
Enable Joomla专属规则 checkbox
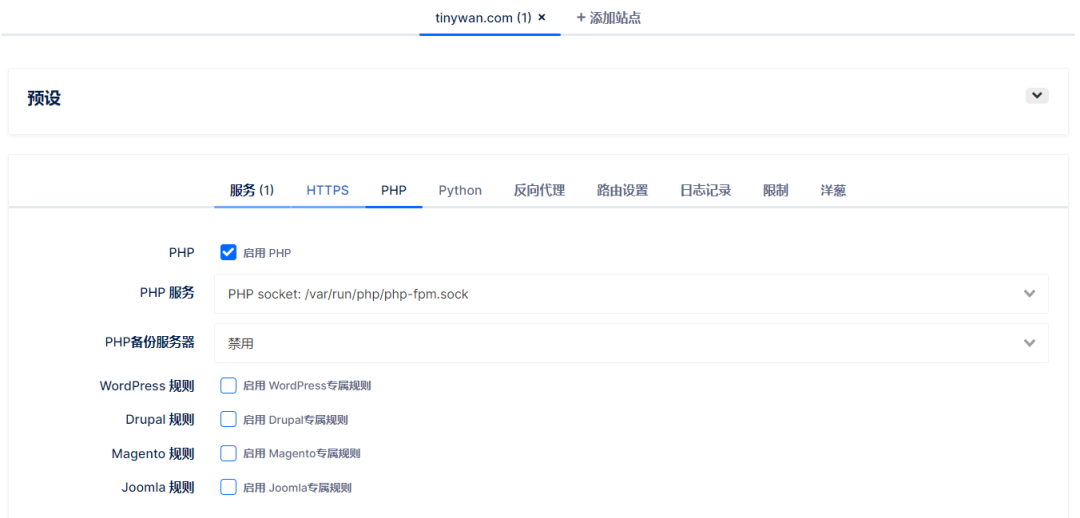click(228, 487)
